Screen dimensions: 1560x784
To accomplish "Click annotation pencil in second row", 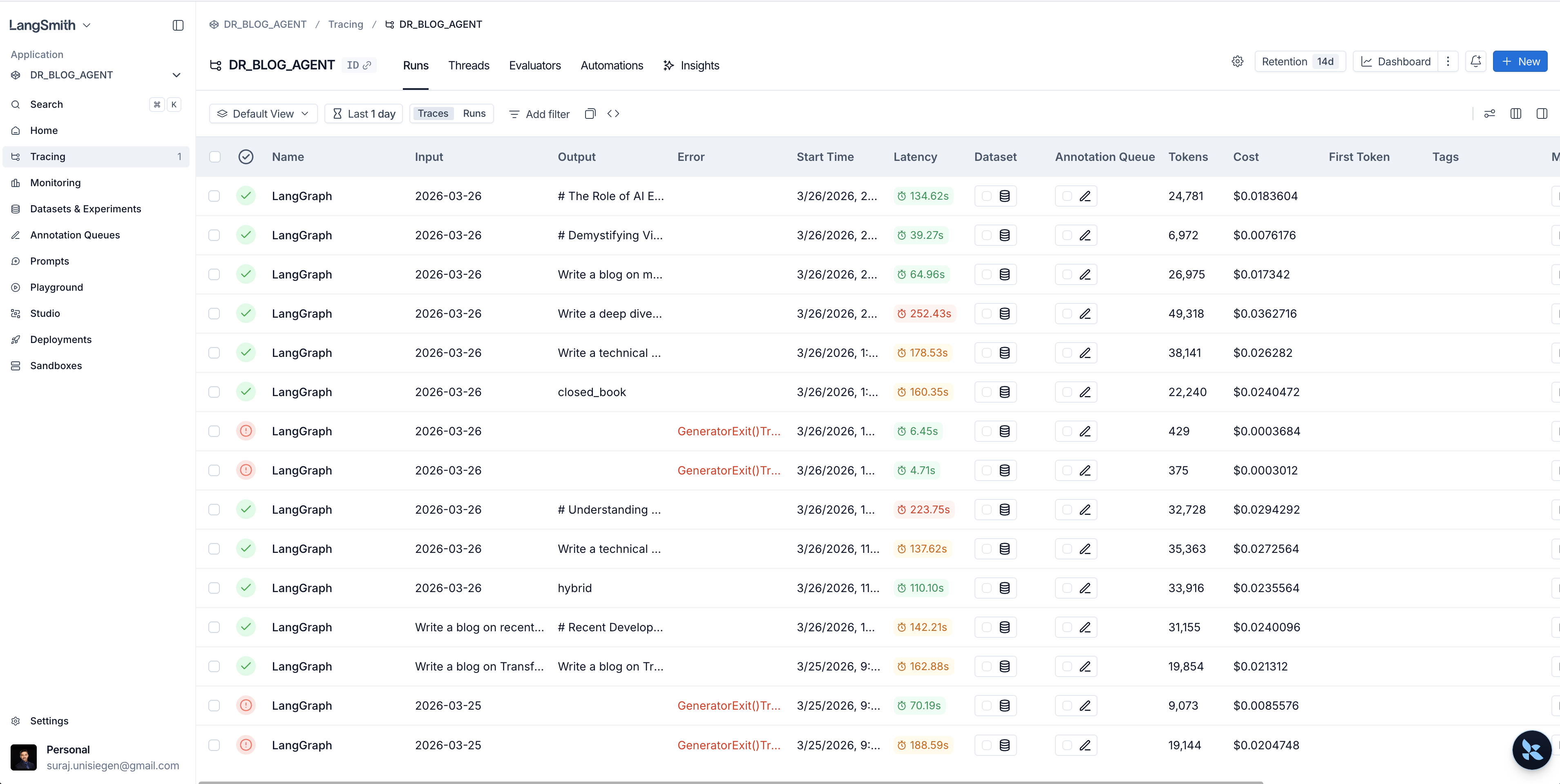I will [x=1085, y=236].
